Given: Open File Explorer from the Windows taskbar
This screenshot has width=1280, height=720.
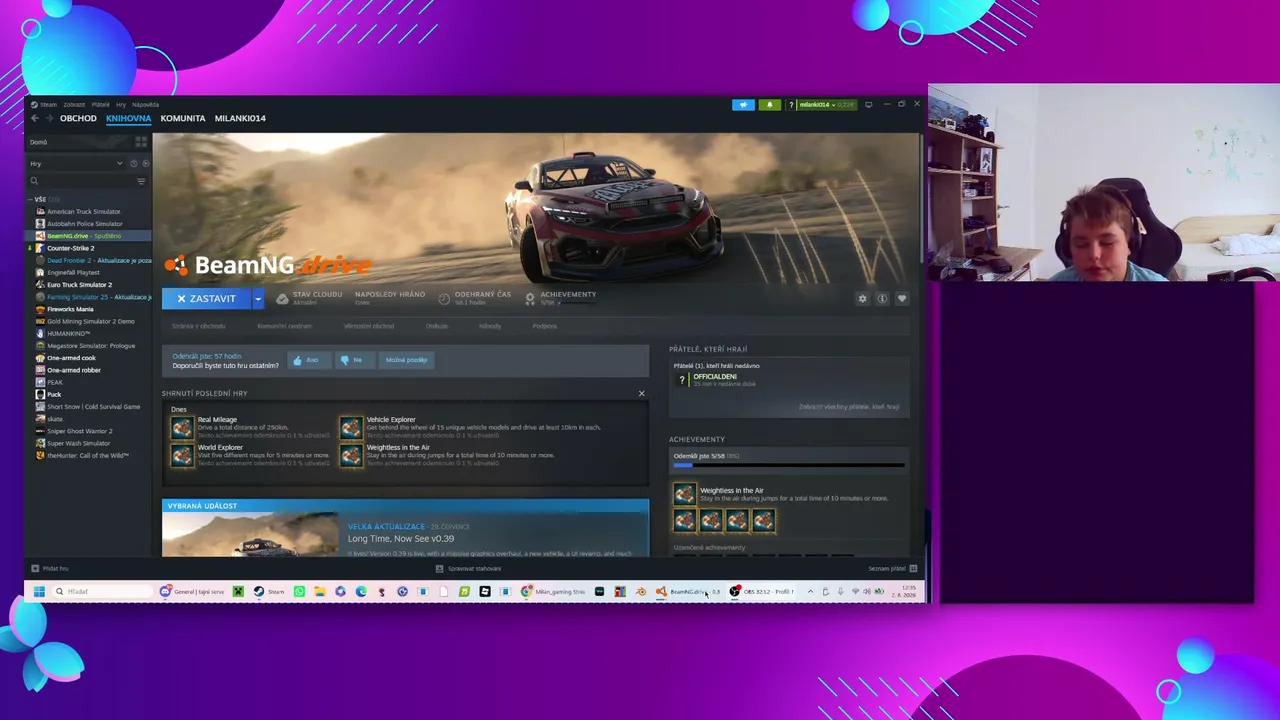Looking at the screenshot, I should tap(320, 591).
